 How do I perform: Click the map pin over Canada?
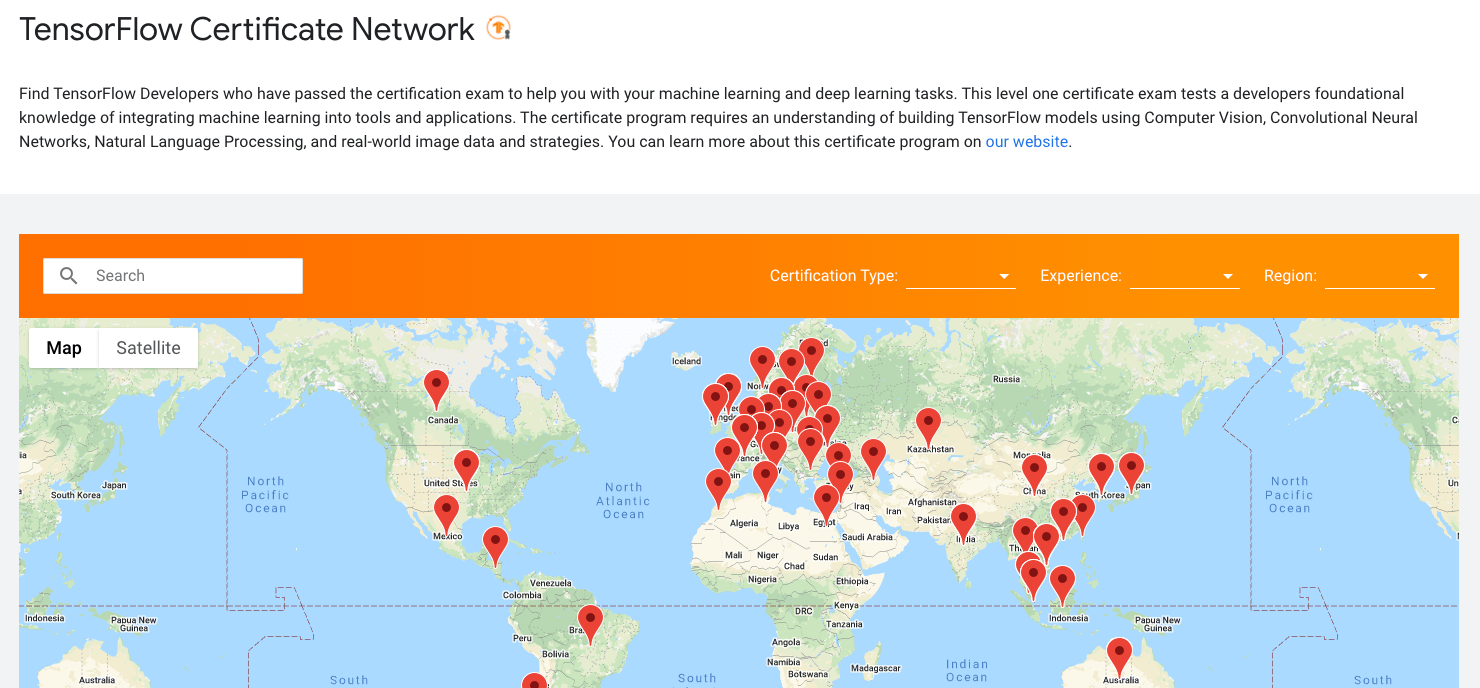tap(436, 389)
